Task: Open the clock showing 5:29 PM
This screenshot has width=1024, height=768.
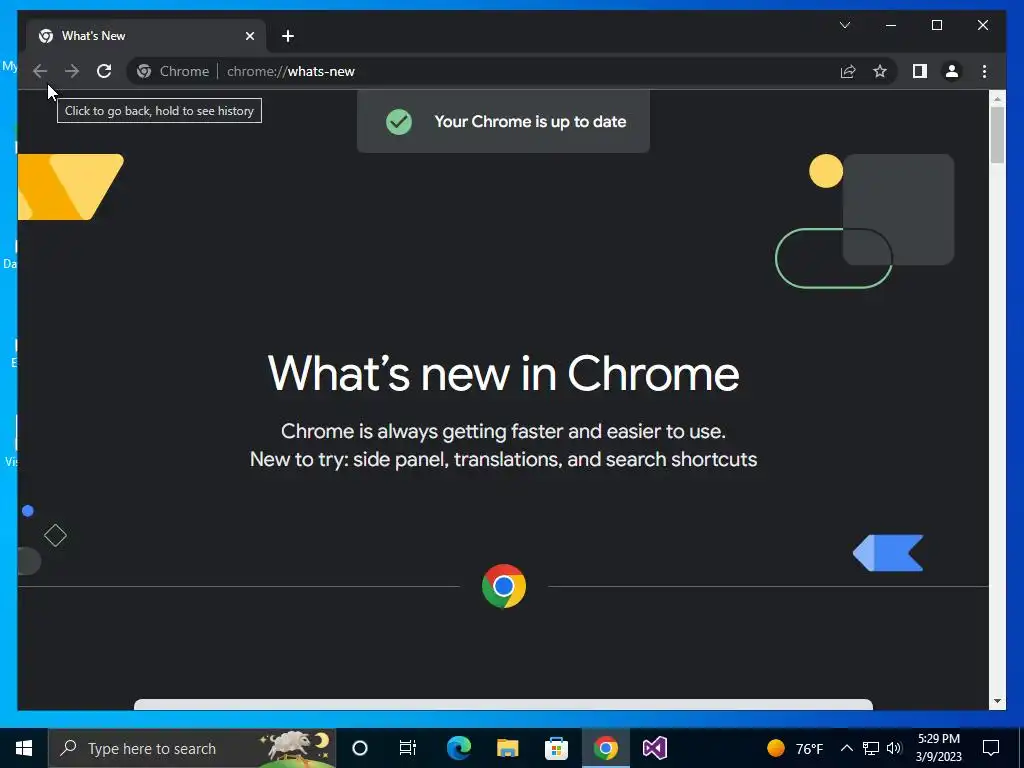Action: pos(938,748)
